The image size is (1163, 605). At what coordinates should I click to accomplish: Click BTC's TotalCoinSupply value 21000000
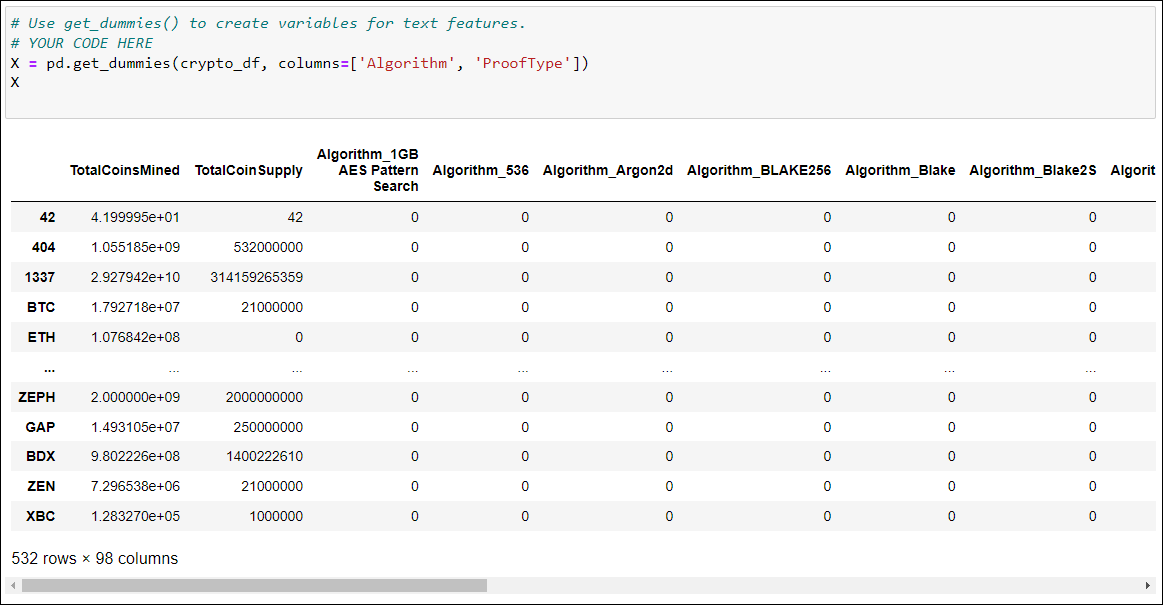coord(272,307)
